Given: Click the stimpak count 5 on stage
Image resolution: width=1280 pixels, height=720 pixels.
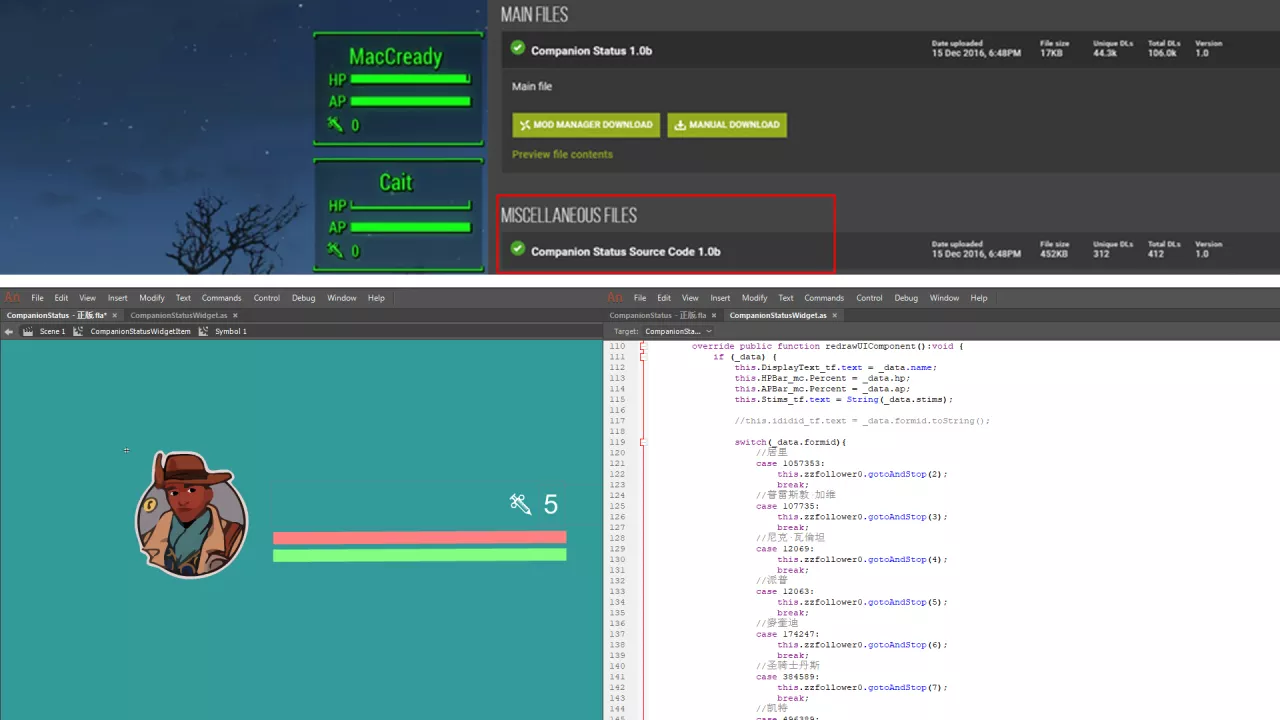Looking at the screenshot, I should pyautogui.click(x=551, y=505).
